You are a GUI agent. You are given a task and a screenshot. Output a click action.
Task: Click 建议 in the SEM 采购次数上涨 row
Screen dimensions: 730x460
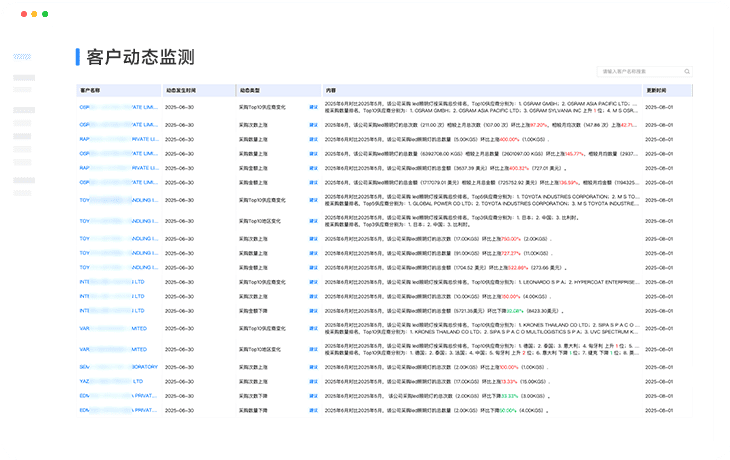click(x=314, y=367)
